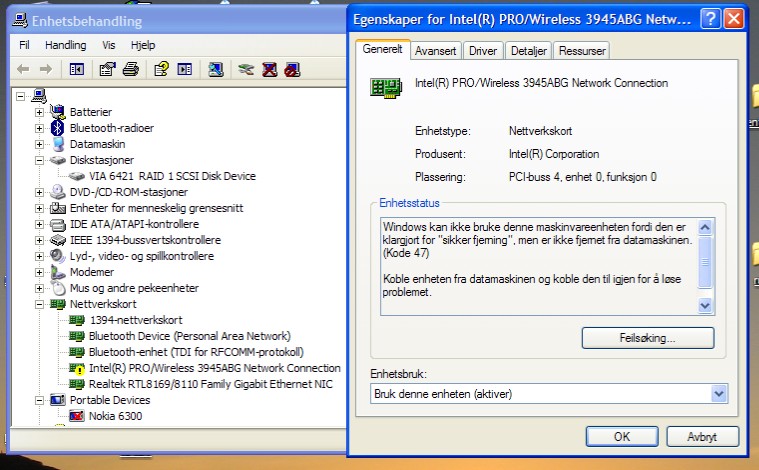Click the Enhetsstatus scrollbar thumb
The image size is (759, 470).
pyautogui.click(x=705, y=262)
